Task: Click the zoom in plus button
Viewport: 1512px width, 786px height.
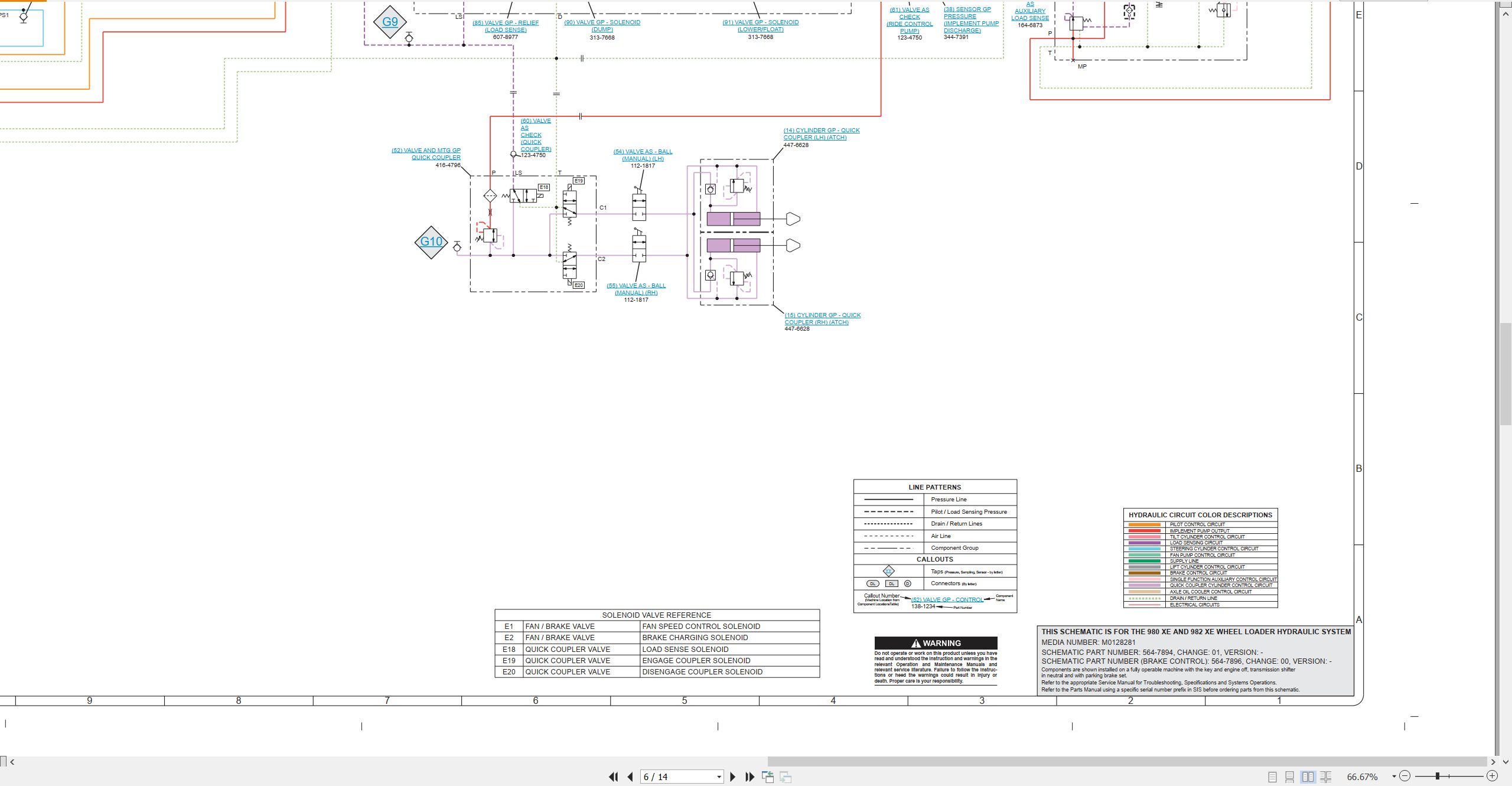Action: 1492,777
